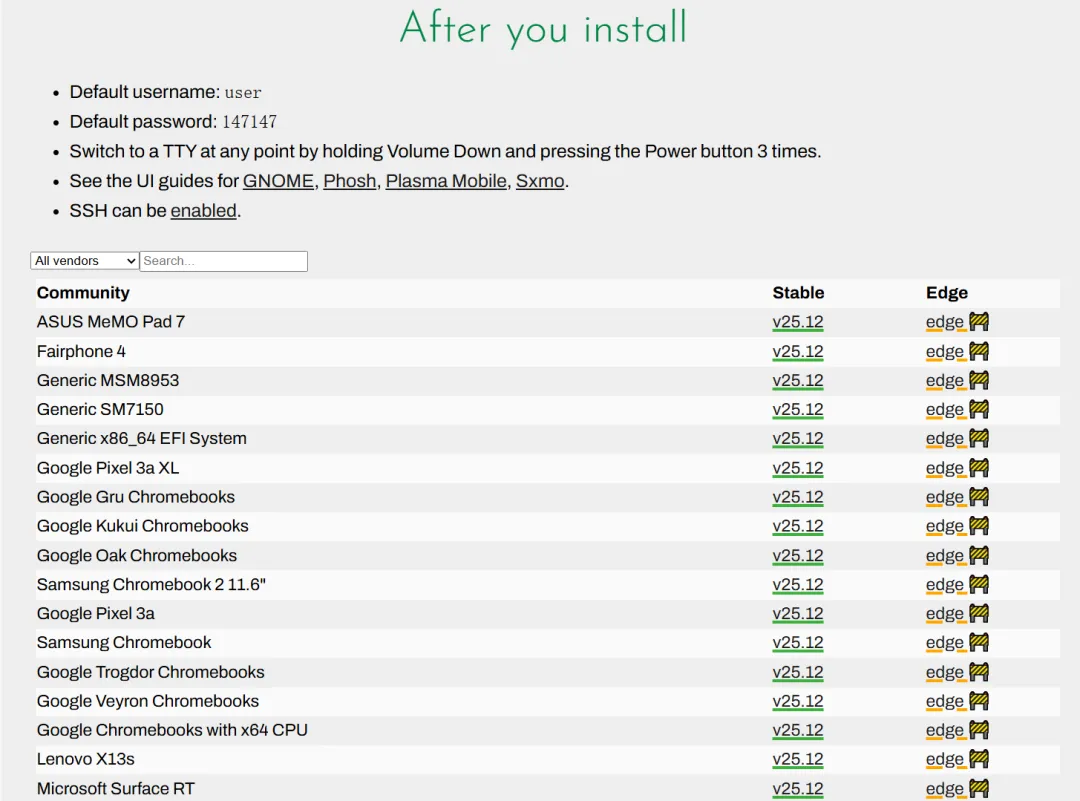Screen dimensions: 1080x801
Task: Open edge text link for Generic SM7150
Action: click(944, 410)
